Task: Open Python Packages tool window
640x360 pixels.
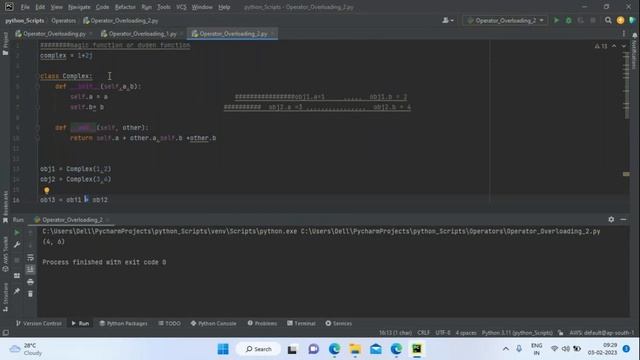Action: click(x=123, y=323)
